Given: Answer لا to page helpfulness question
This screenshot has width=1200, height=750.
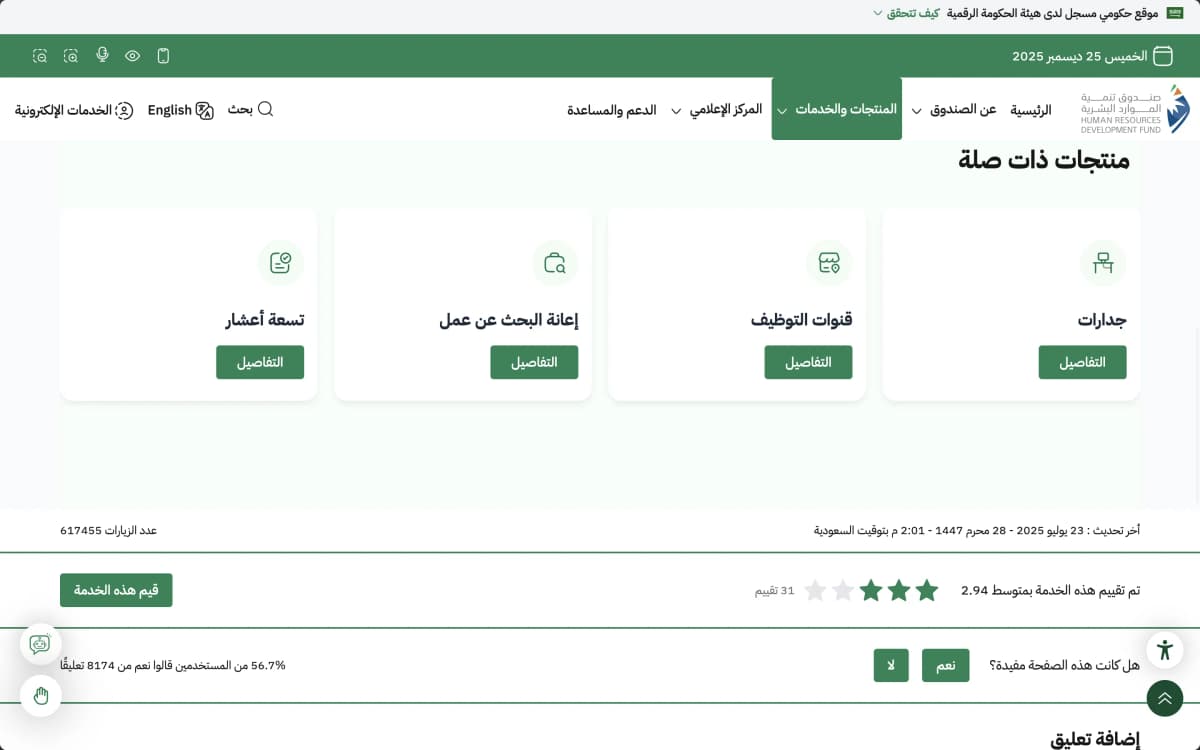Looking at the screenshot, I should coord(890,666).
